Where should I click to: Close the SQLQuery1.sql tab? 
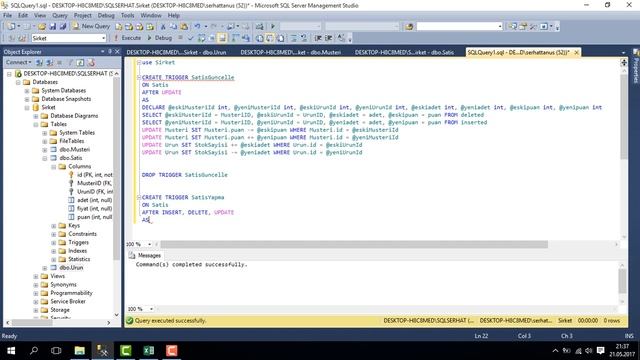(x=576, y=52)
